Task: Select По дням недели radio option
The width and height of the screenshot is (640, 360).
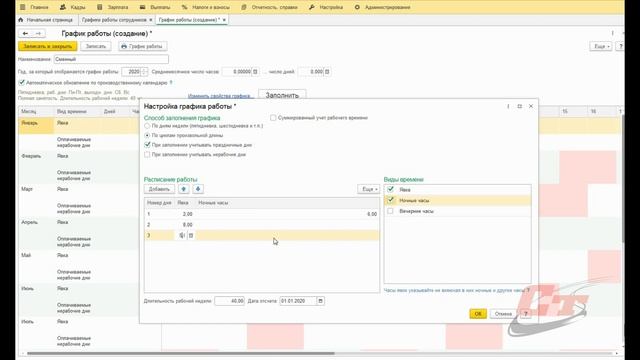Action: tap(147, 126)
